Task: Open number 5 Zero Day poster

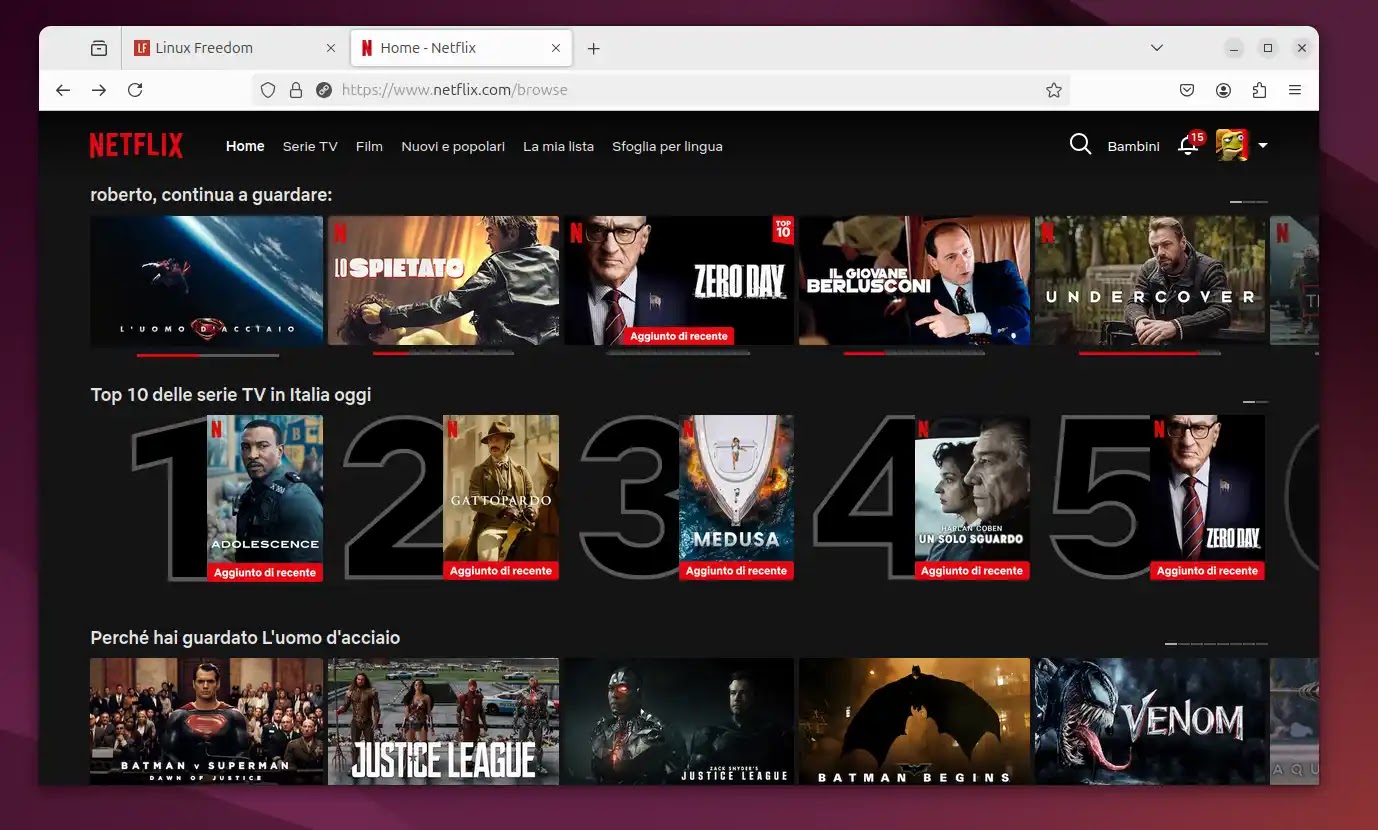Action: (1208, 497)
